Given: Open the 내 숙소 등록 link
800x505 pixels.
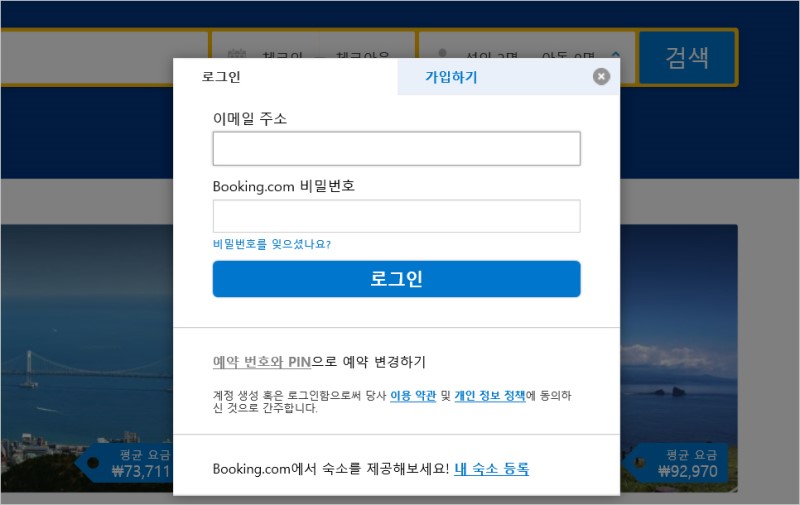Looking at the screenshot, I should [491, 469].
